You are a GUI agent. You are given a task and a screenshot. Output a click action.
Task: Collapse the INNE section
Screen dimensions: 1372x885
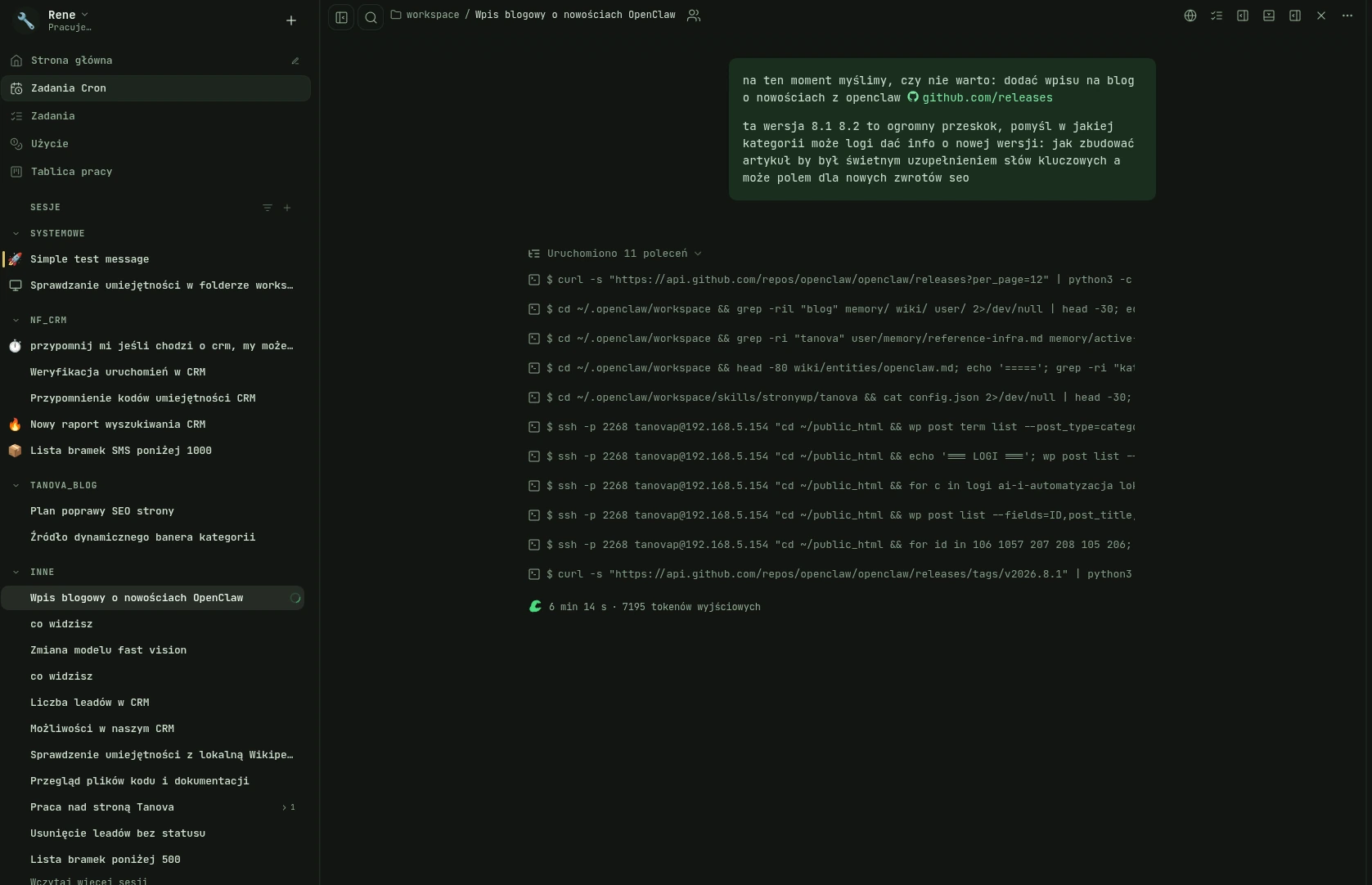[16, 573]
